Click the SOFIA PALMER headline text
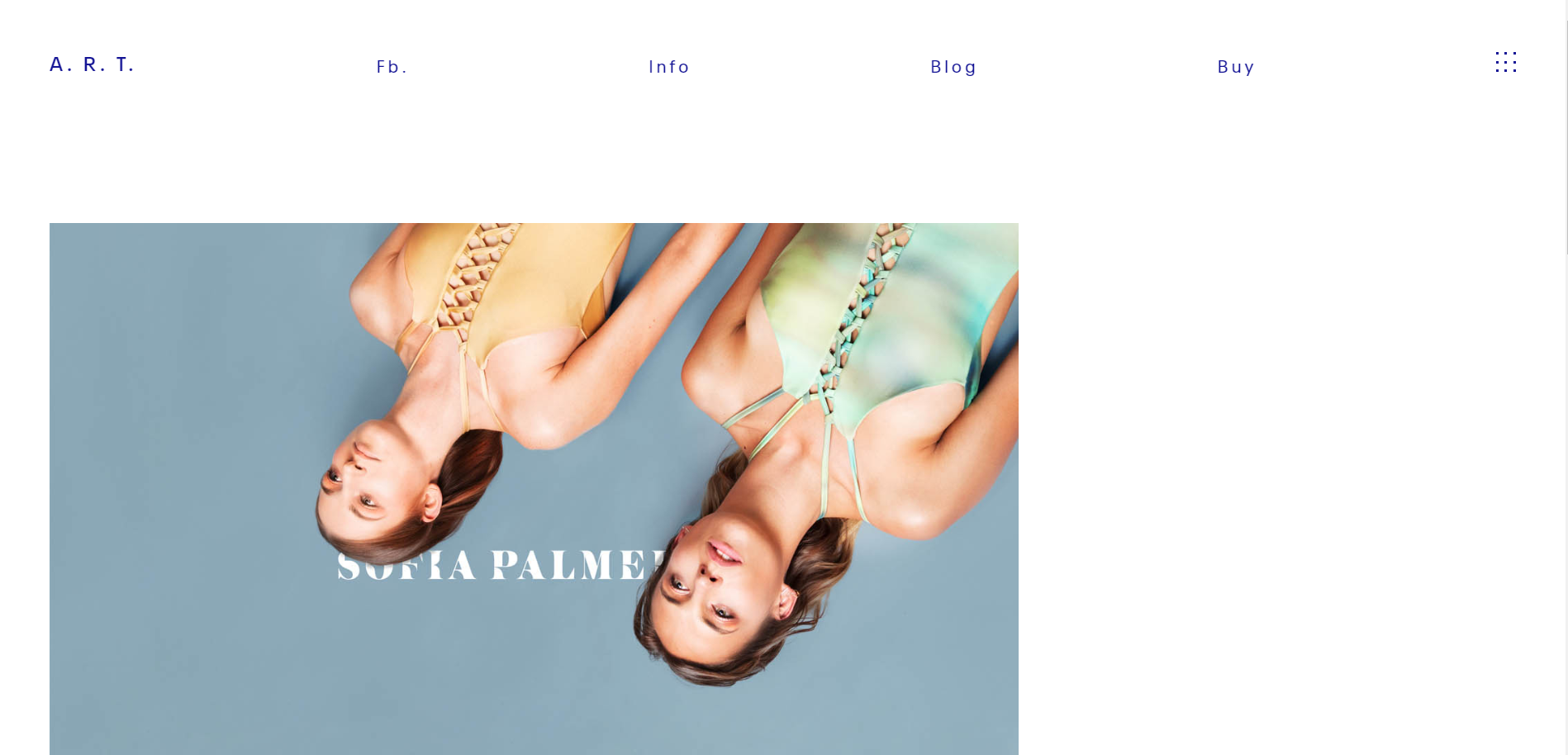Viewport: 1568px width, 755px height. tap(501, 566)
